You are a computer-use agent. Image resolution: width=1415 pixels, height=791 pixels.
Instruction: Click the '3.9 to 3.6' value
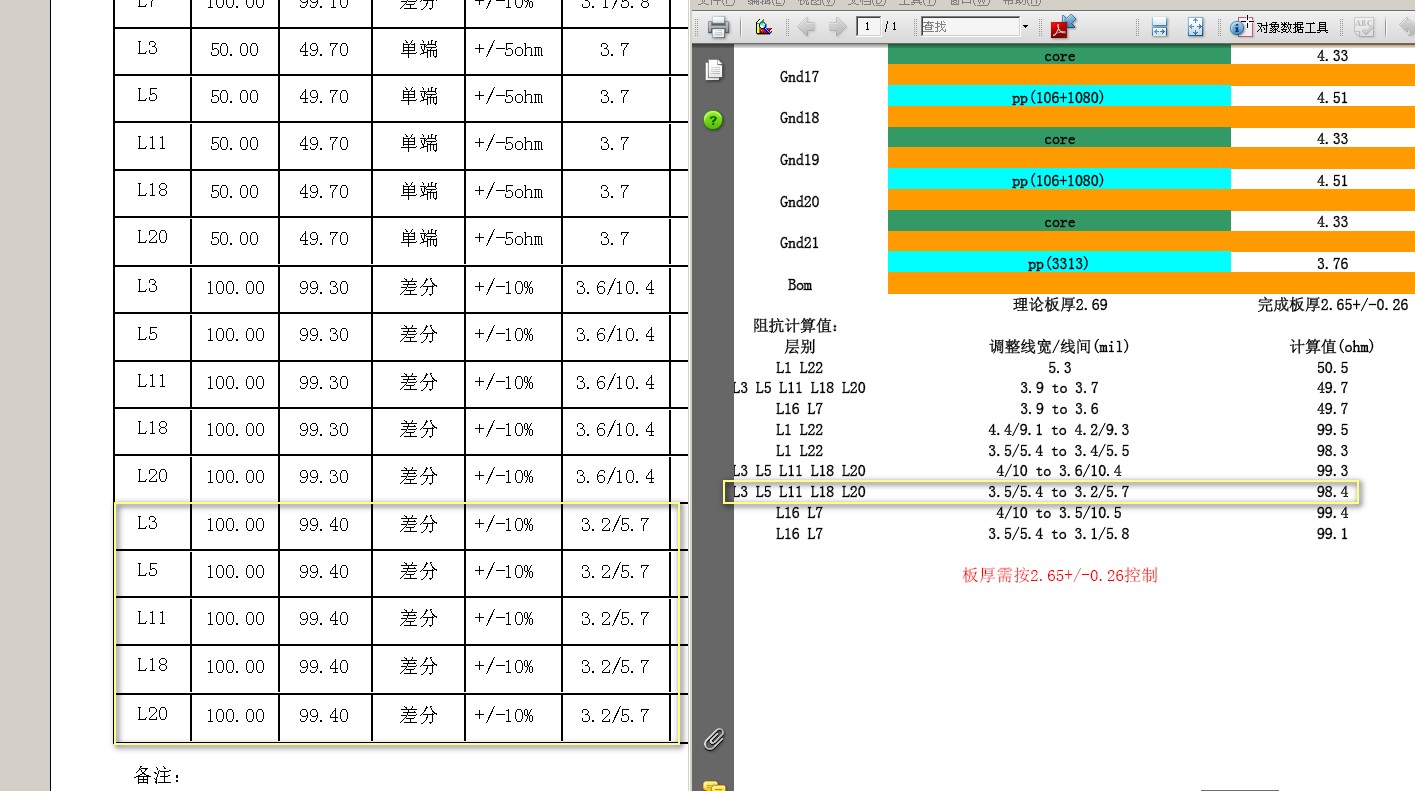click(x=1059, y=409)
